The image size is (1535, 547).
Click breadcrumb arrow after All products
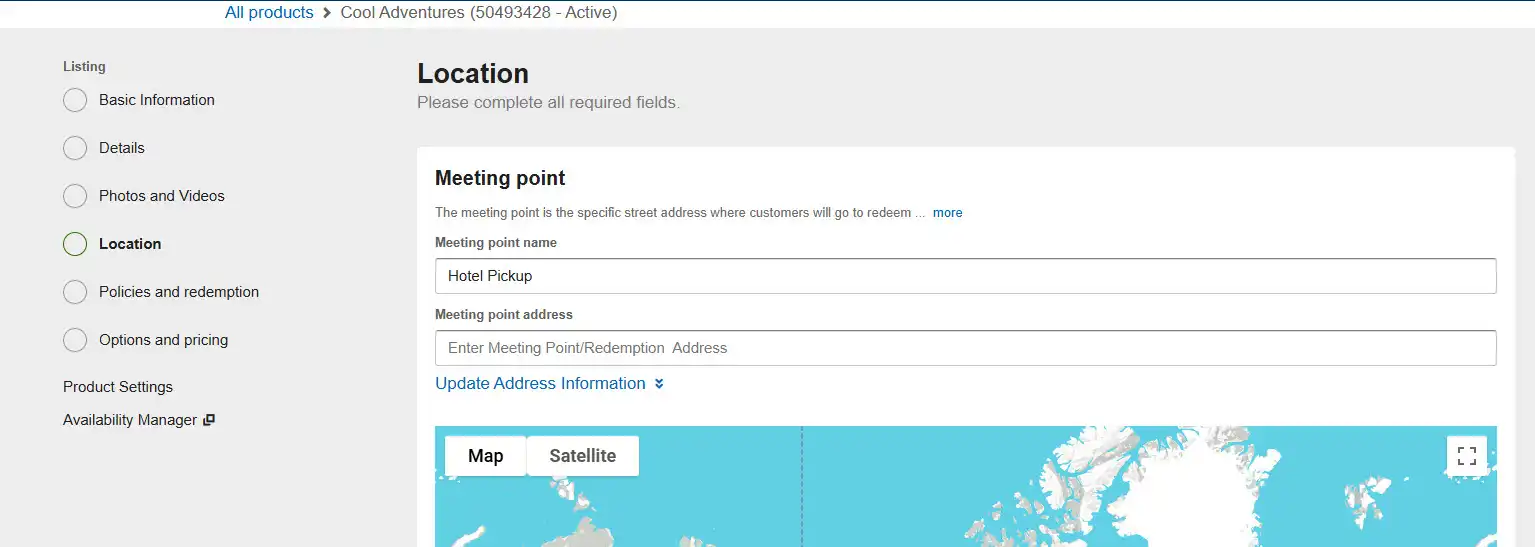(x=327, y=13)
